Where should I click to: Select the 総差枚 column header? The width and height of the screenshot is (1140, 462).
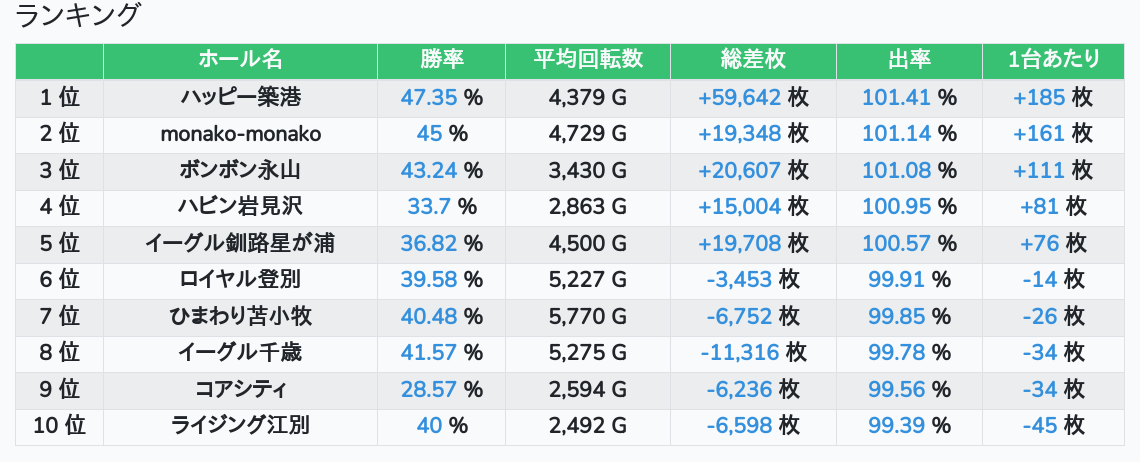(753, 60)
